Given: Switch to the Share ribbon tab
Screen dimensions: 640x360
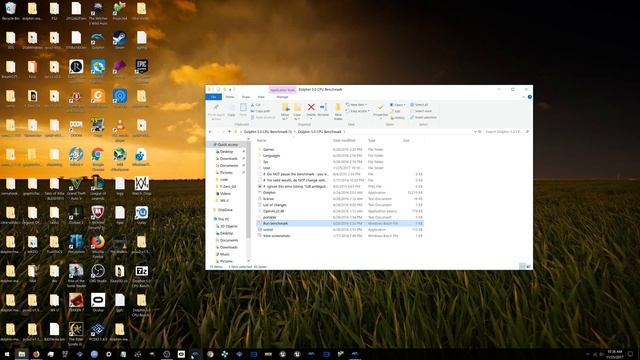Looking at the screenshot, I should tap(246, 97).
